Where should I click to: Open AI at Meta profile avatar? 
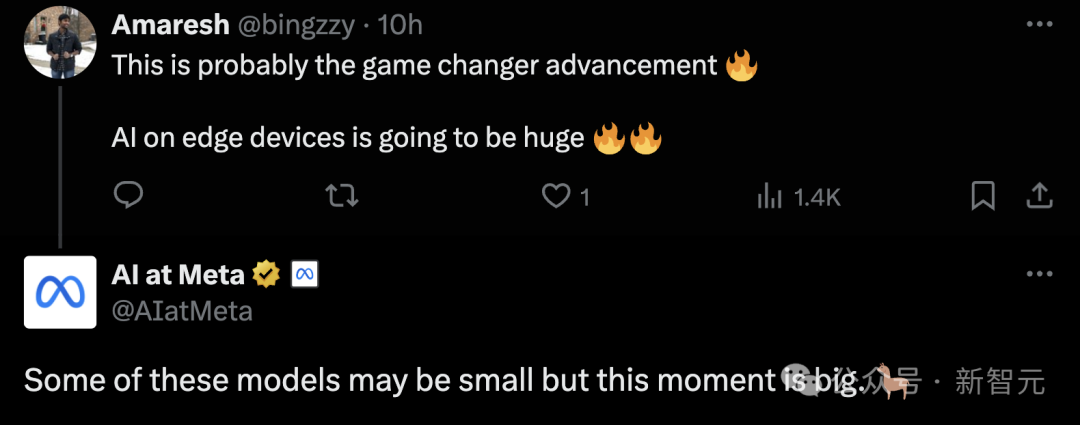click(60, 292)
